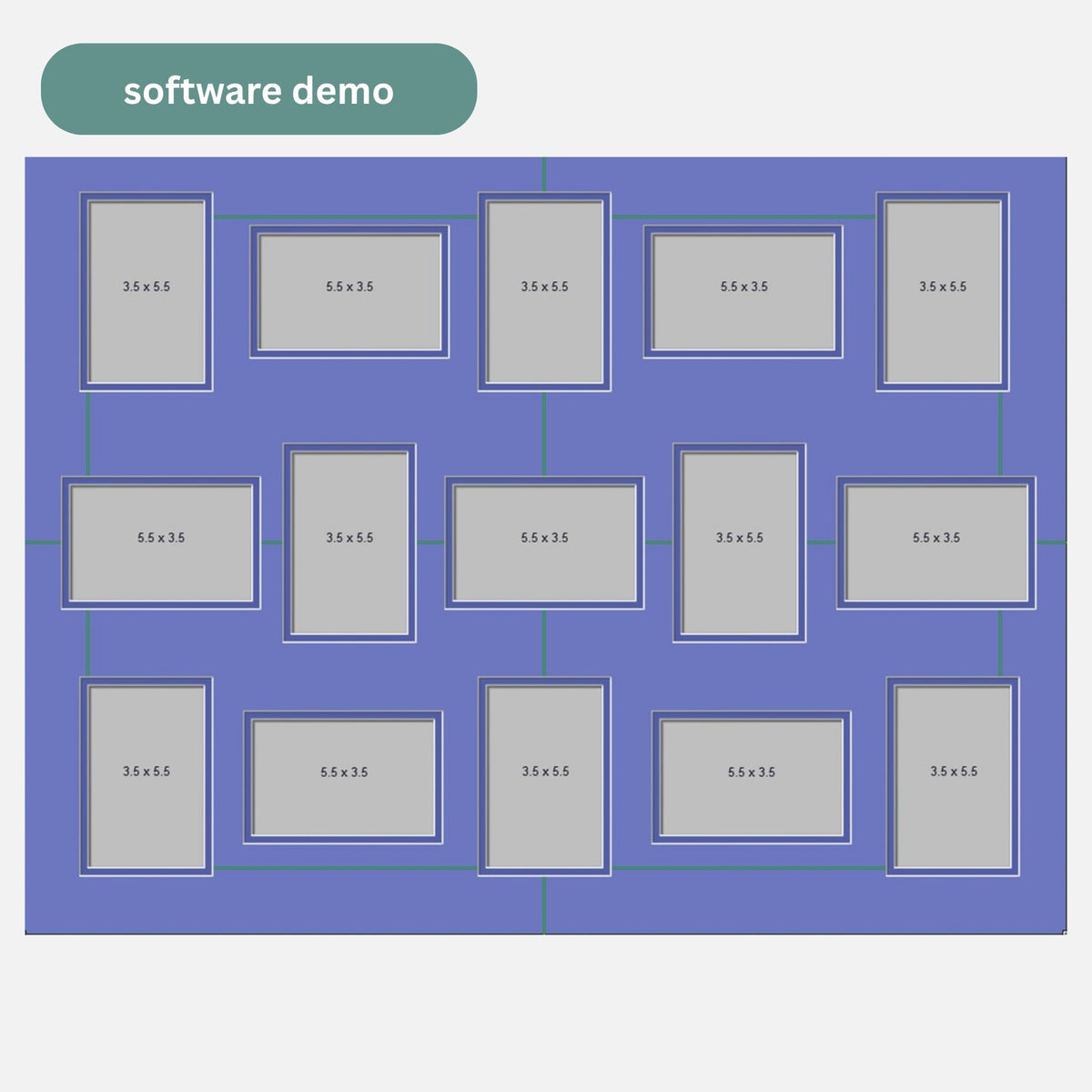Choose the bottom-center 3.5 x 5.5 opening
Screen dimensions: 1092x1092
click(544, 777)
